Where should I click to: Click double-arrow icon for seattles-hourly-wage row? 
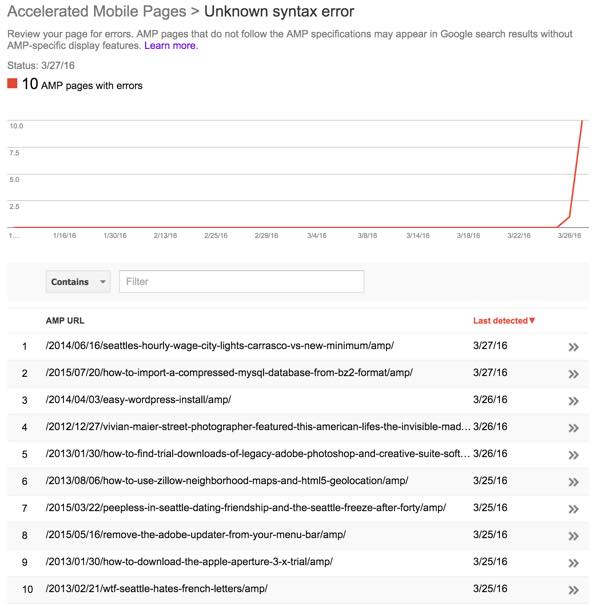point(573,346)
